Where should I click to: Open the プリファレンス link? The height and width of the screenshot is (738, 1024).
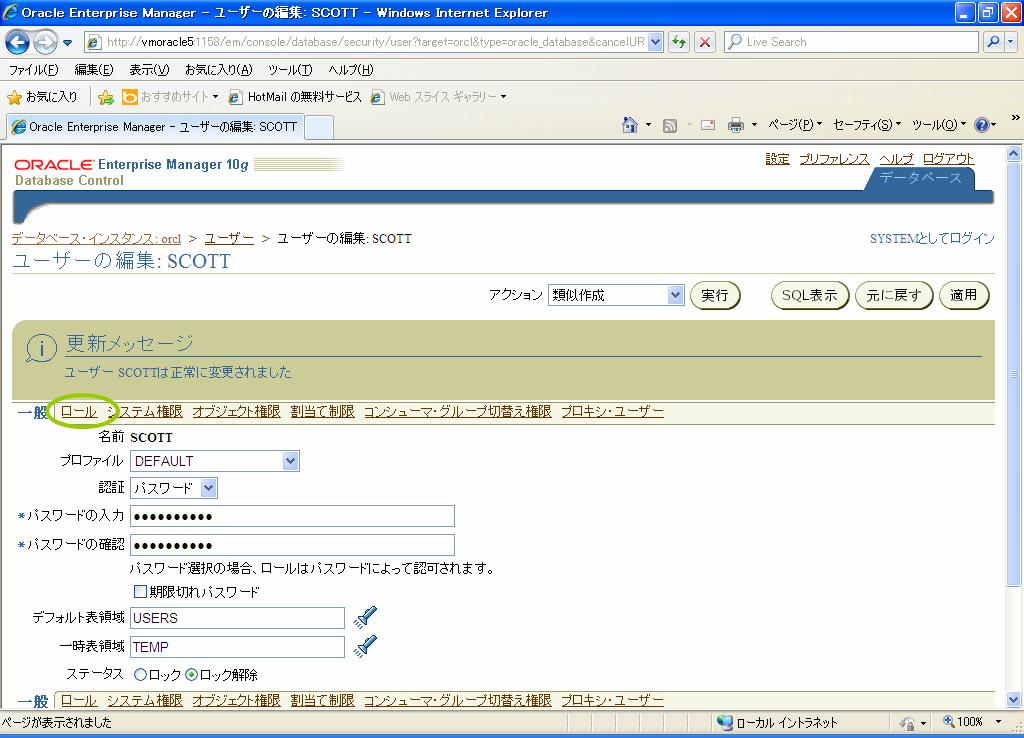834,159
